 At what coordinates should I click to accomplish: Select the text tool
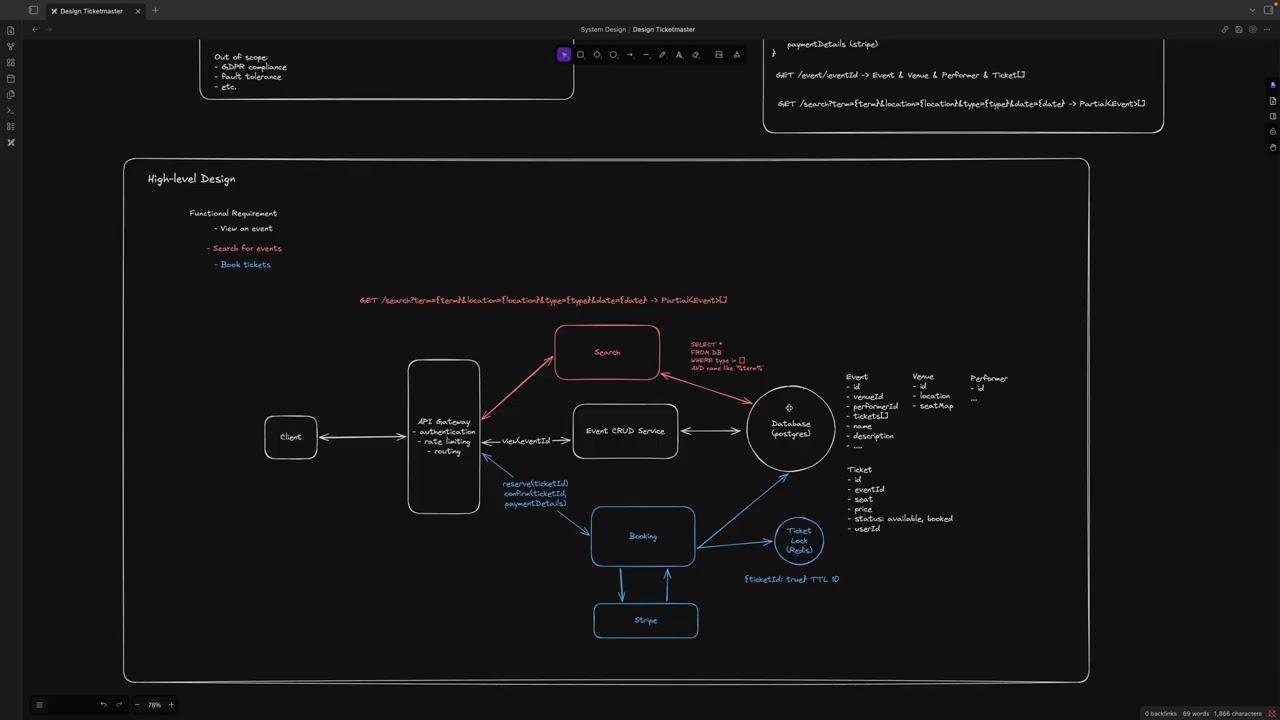[679, 55]
